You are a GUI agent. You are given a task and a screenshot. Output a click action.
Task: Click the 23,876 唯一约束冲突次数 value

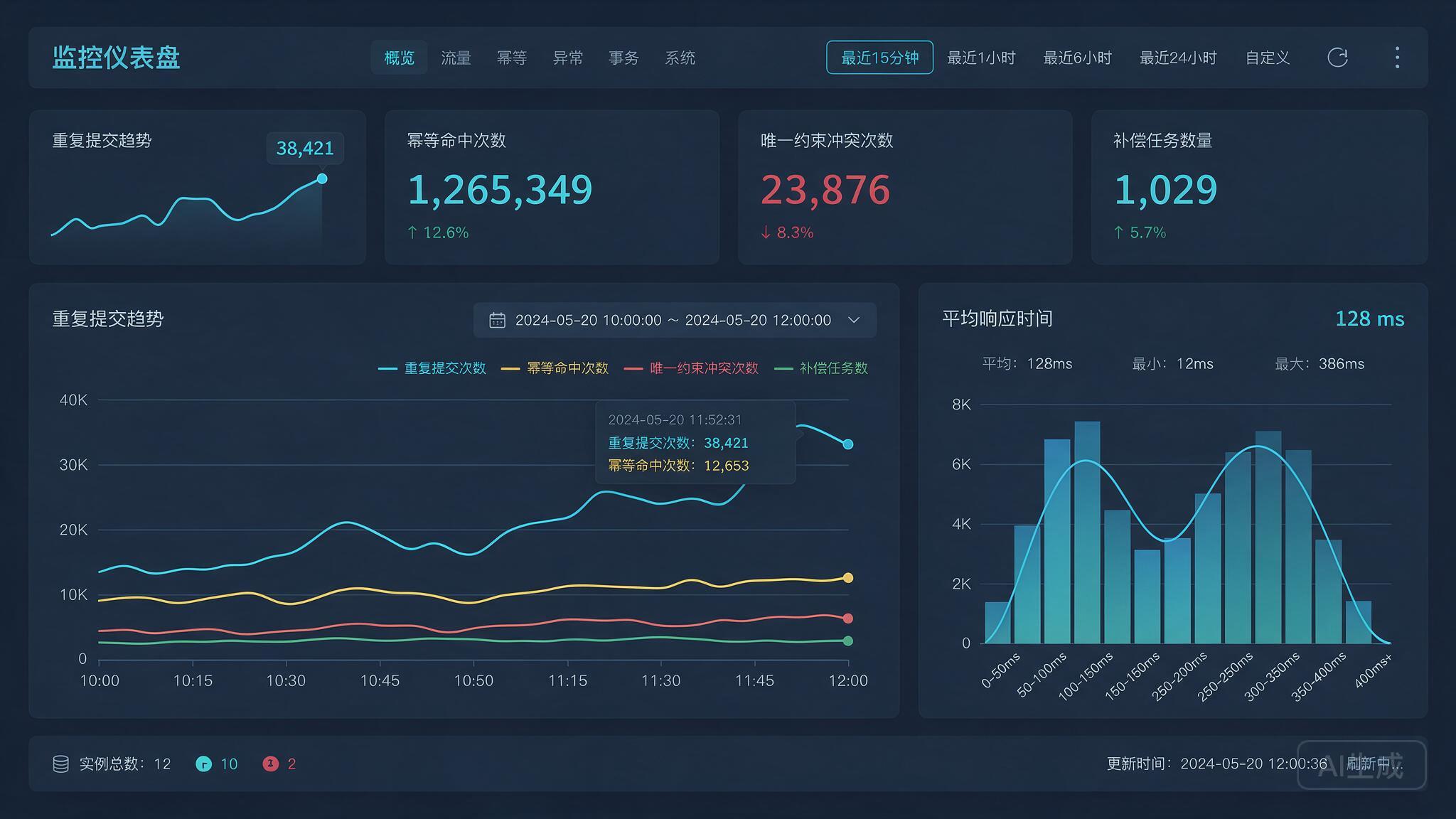[825, 190]
